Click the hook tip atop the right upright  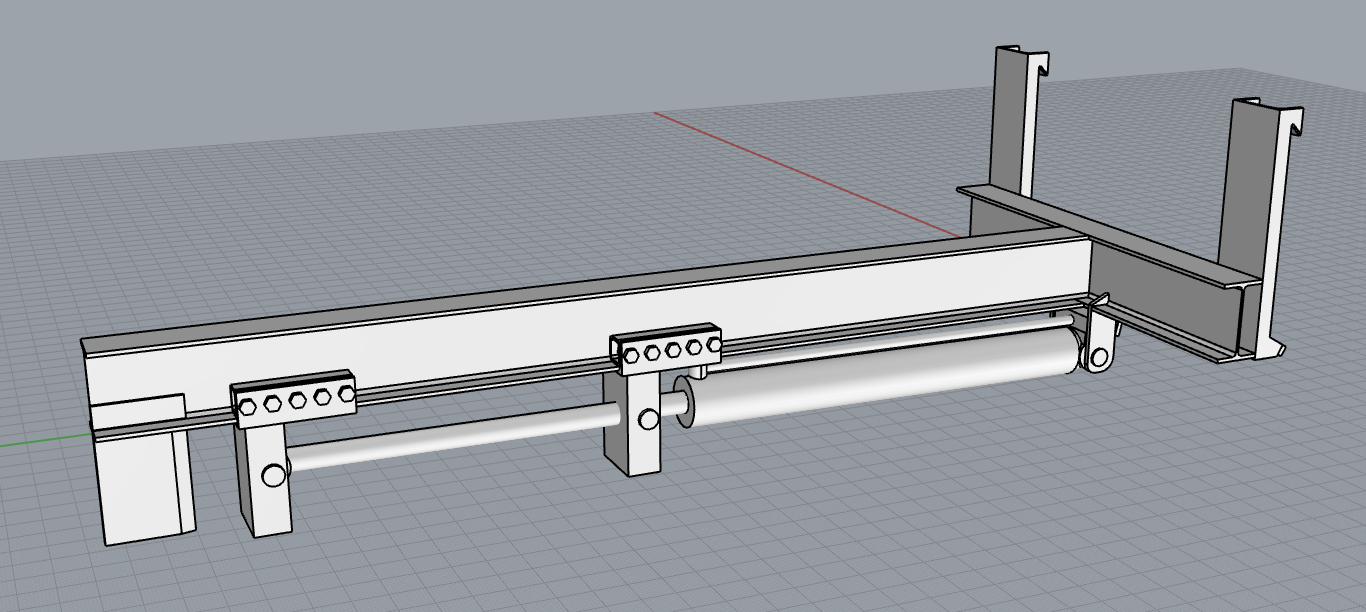pos(1297,122)
